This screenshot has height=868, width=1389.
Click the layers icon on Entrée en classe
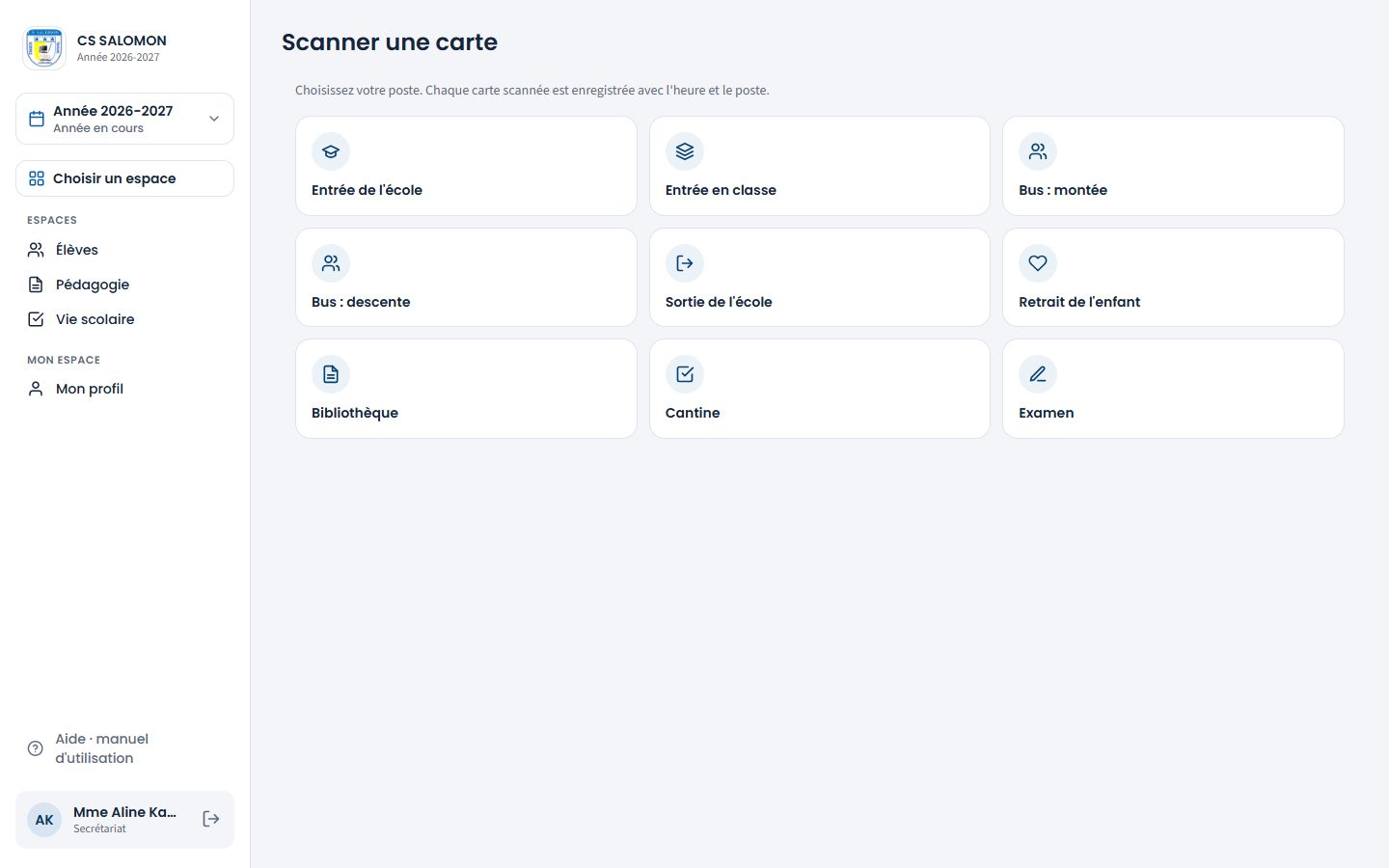[685, 151]
